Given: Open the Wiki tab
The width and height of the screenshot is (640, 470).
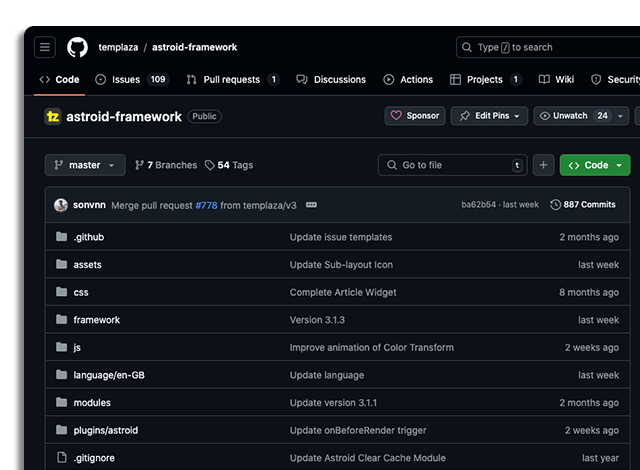Looking at the screenshot, I should pyautogui.click(x=556, y=80).
